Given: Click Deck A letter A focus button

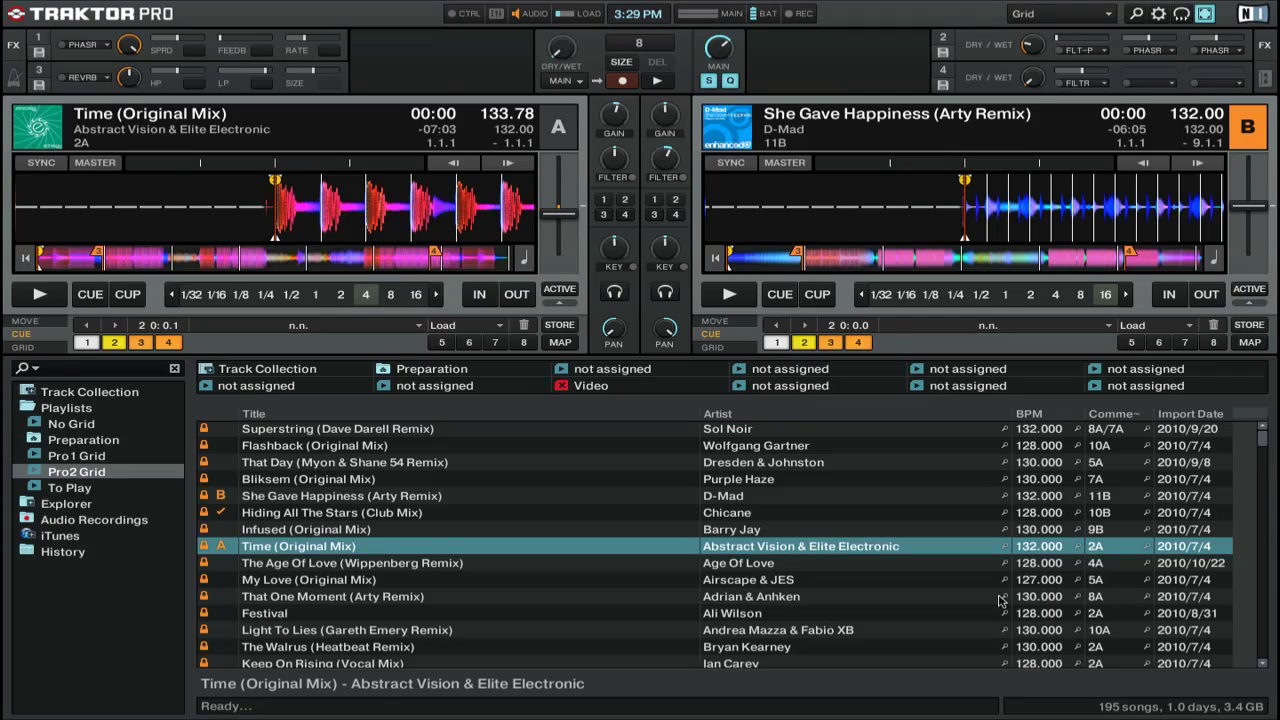Looking at the screenshot, I should point(559,127).
